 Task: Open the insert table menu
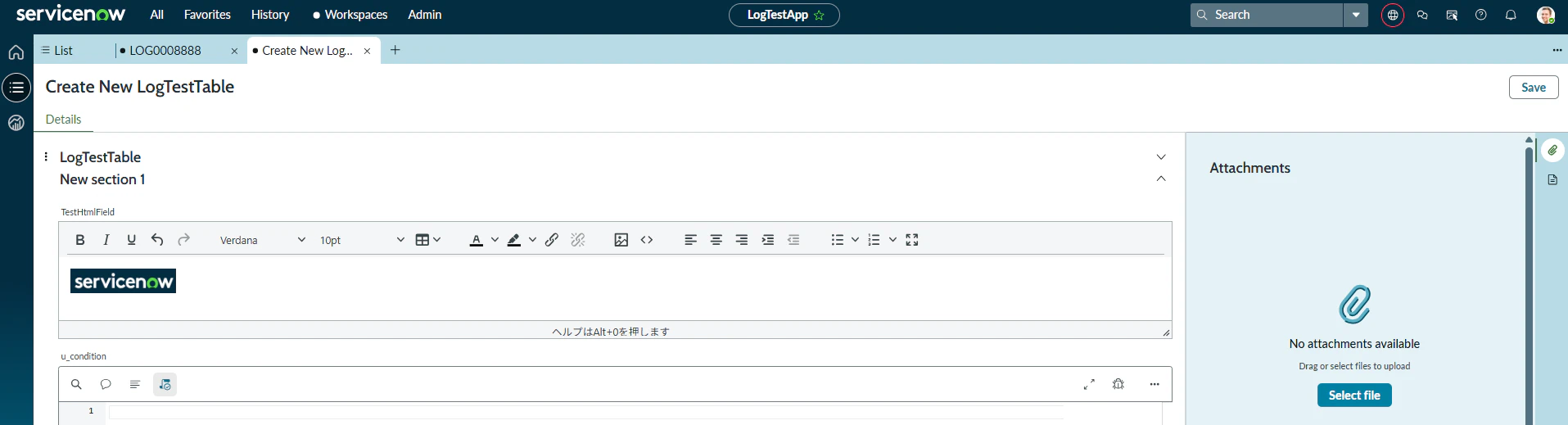pyautogui.click(x=428, y=240)
